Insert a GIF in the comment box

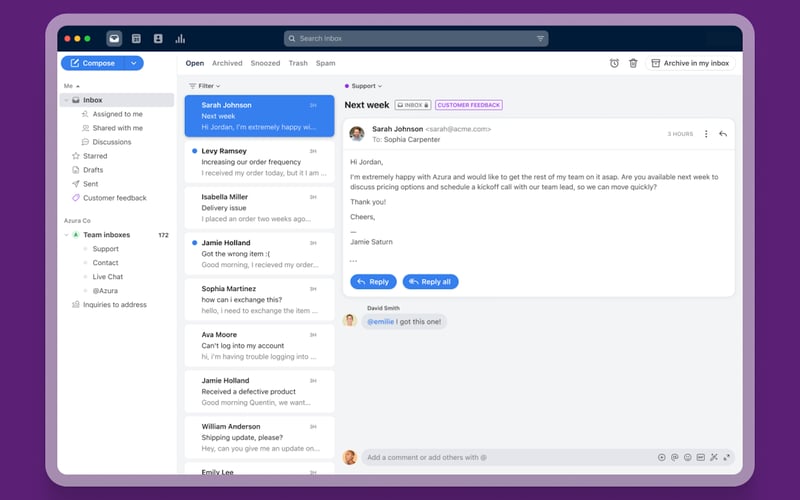tap(701, 457)
